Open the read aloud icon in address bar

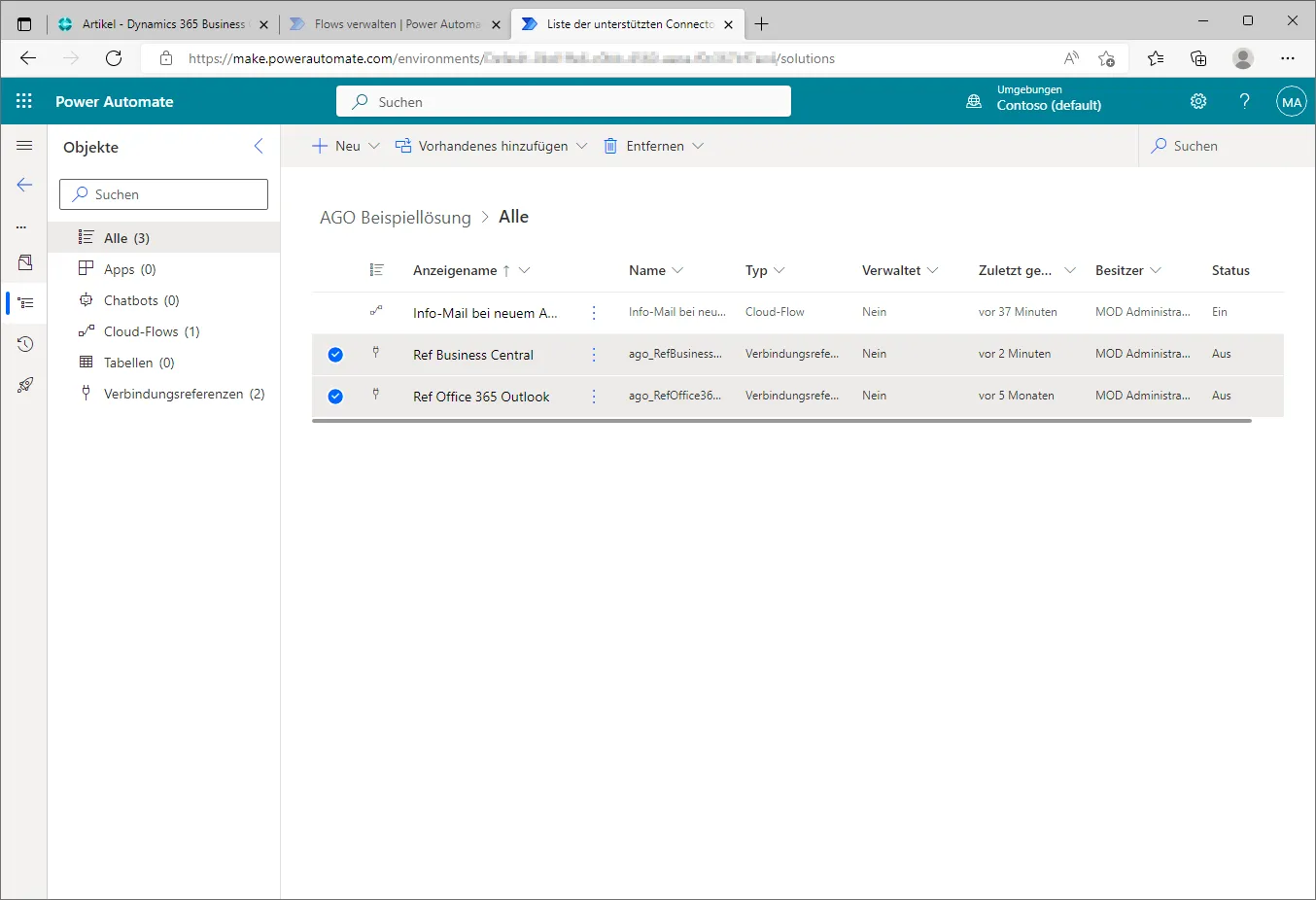coord(1071,58)
